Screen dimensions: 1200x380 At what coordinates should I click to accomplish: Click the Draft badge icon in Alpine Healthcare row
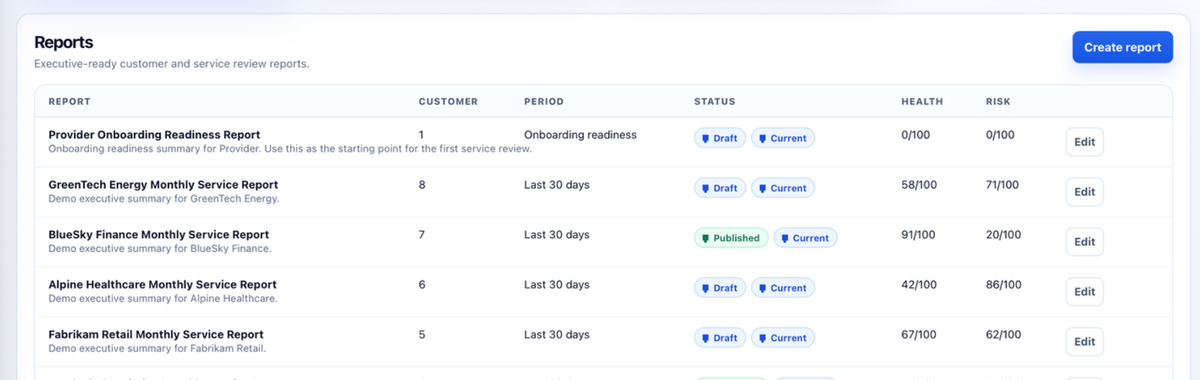(705, 288)
